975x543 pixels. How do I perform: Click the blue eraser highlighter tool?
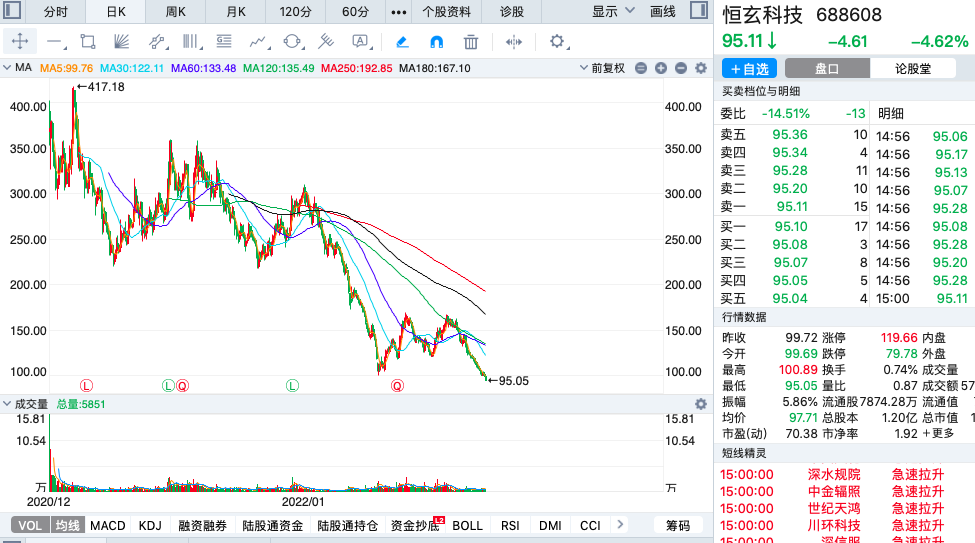tap(402, 42)
